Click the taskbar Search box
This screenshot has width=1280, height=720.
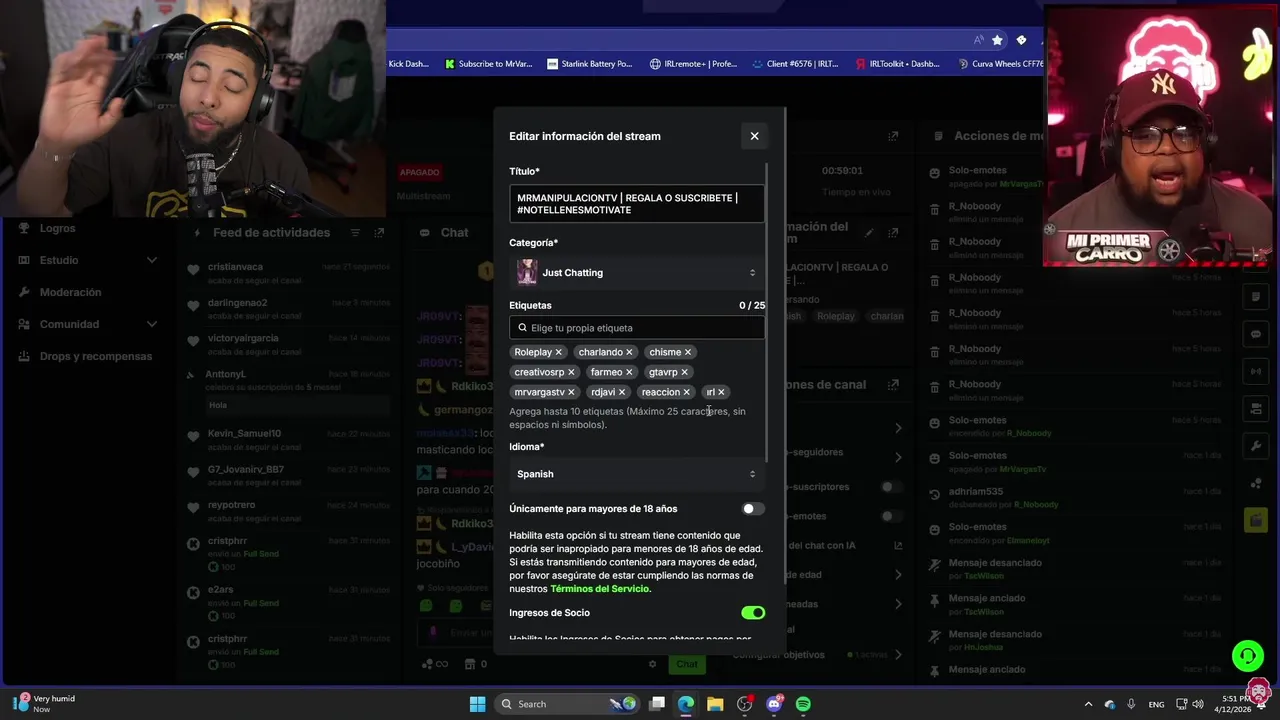click(565, 704)
